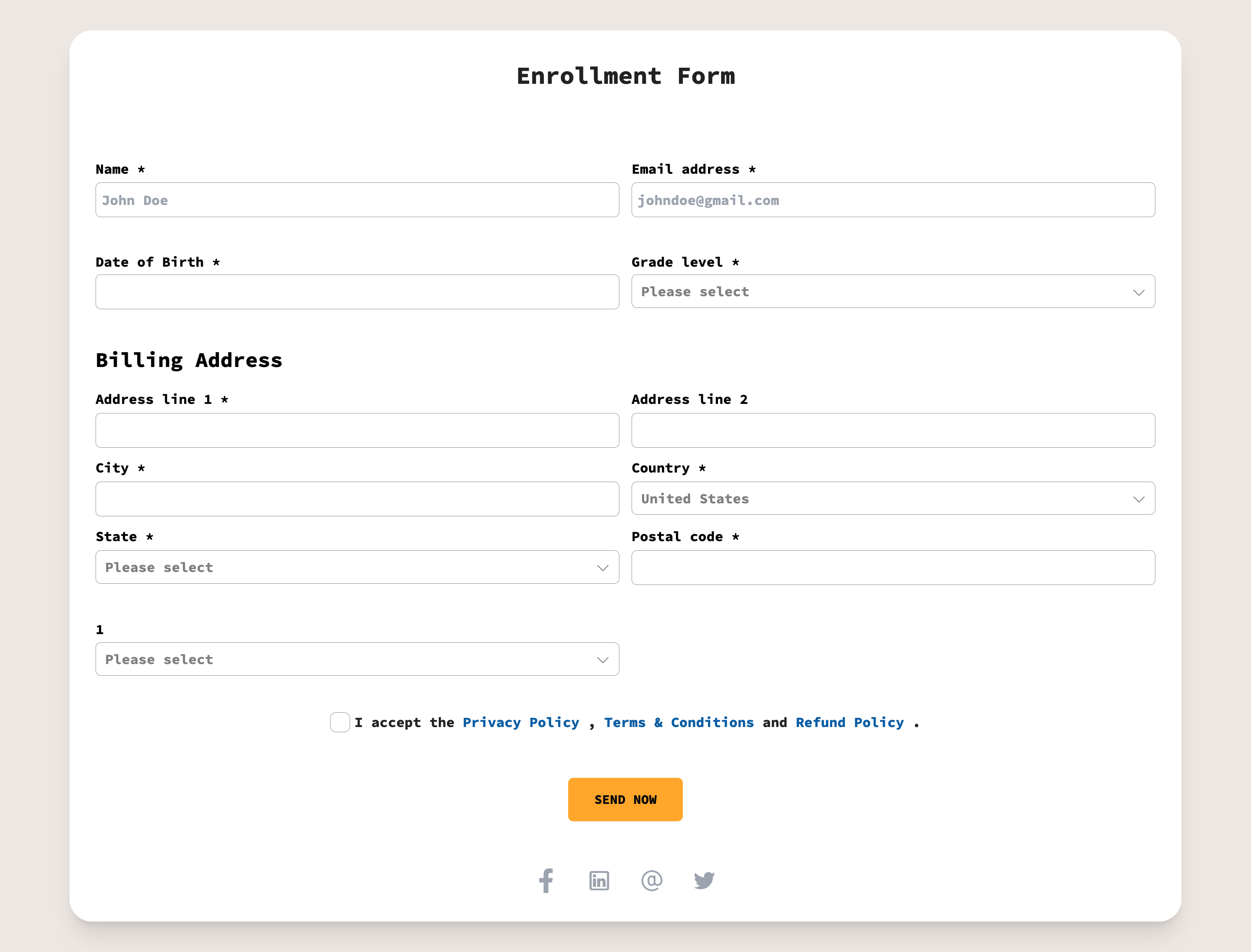Click the Address line 2 field
Screen dimensions: 1251x952
click(894, 430)
